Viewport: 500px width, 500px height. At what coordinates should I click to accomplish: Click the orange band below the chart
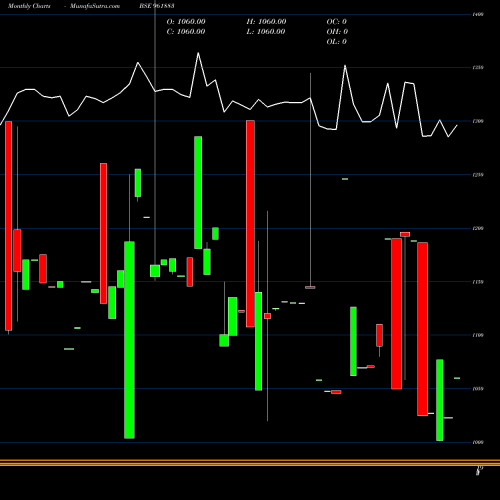pyautogui.click(x=250, y=463)
